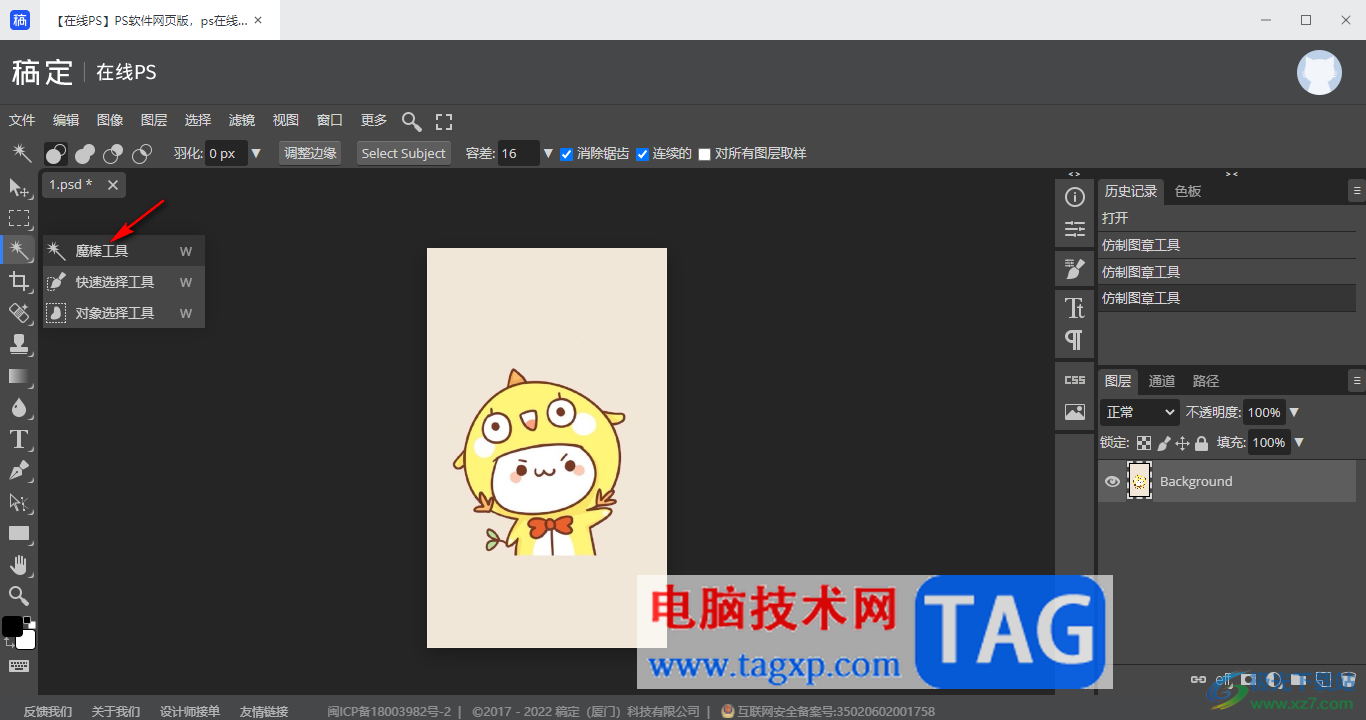Click the link layers icon

point(1198,680)
